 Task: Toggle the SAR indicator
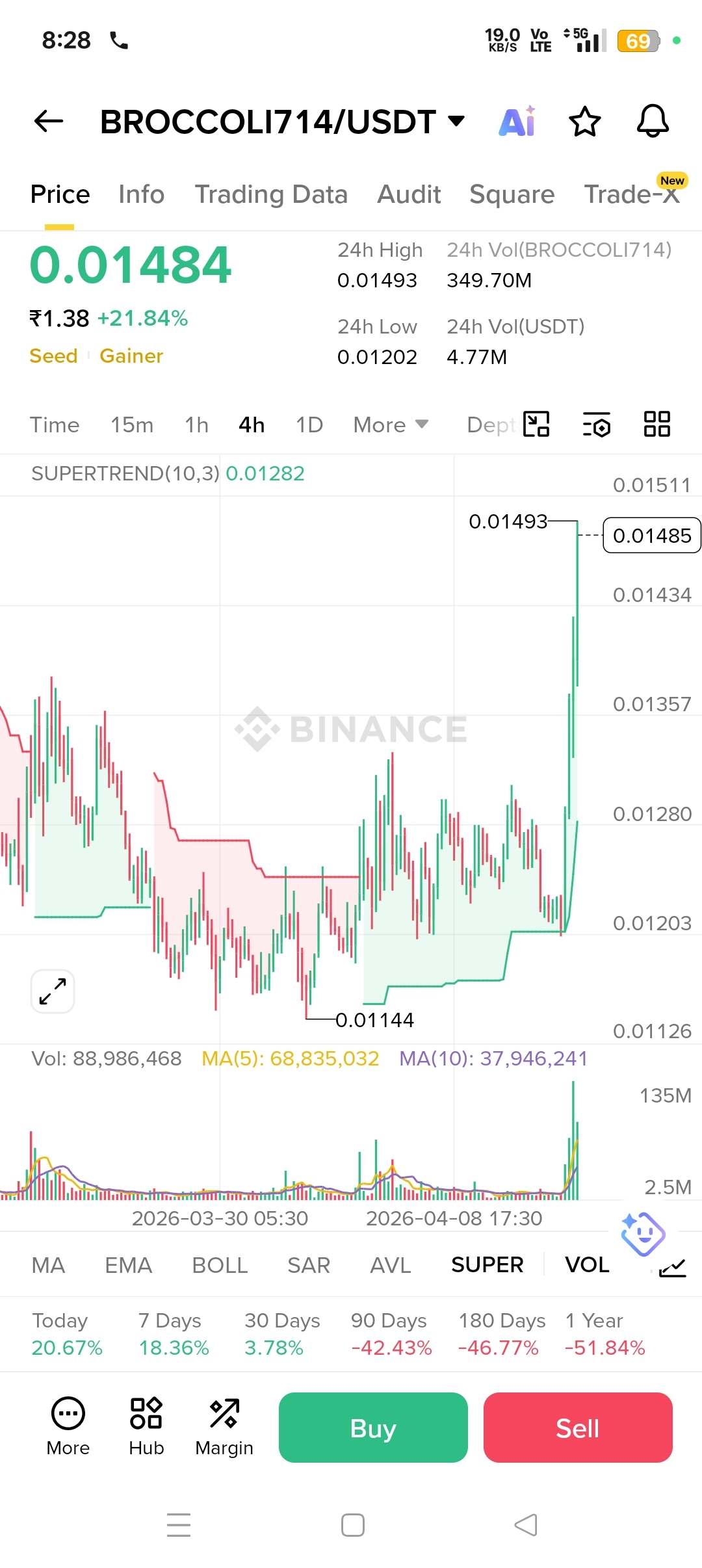pyautogui.click(x=309, y=1265)
